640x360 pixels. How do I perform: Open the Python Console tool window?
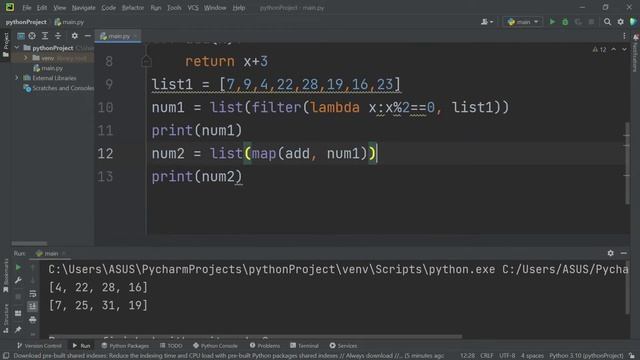tap(215, 346)
